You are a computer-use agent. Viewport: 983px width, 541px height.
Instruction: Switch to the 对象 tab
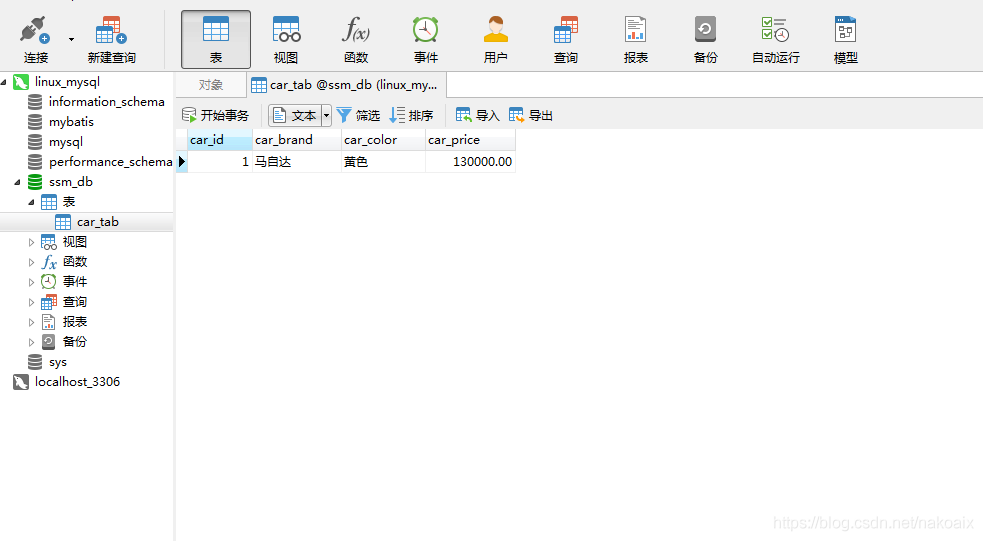coord(211,85)
